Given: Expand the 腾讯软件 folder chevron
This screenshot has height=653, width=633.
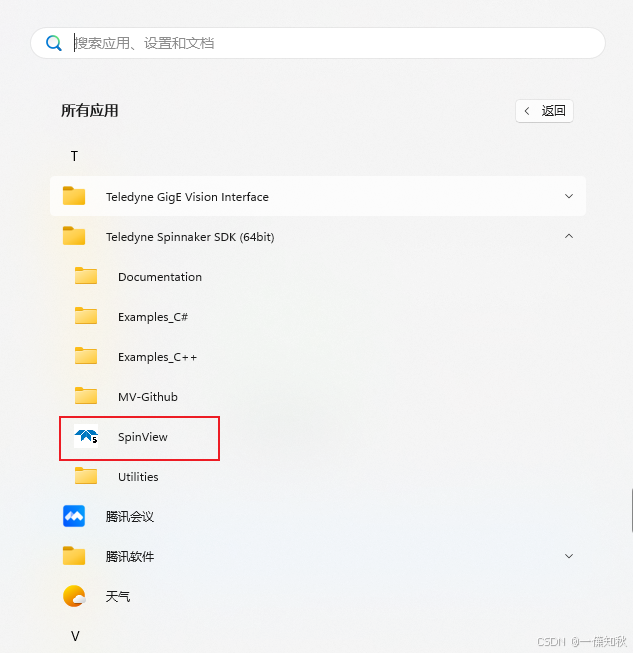Looking at the screenshot, I should point(569,556).
